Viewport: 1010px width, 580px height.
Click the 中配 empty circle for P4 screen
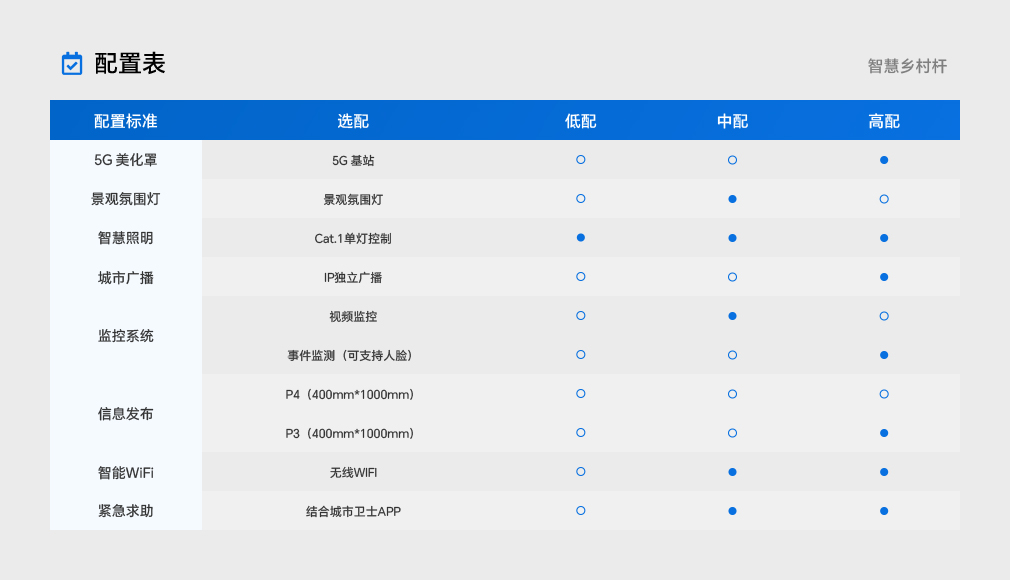pos(732,394)
